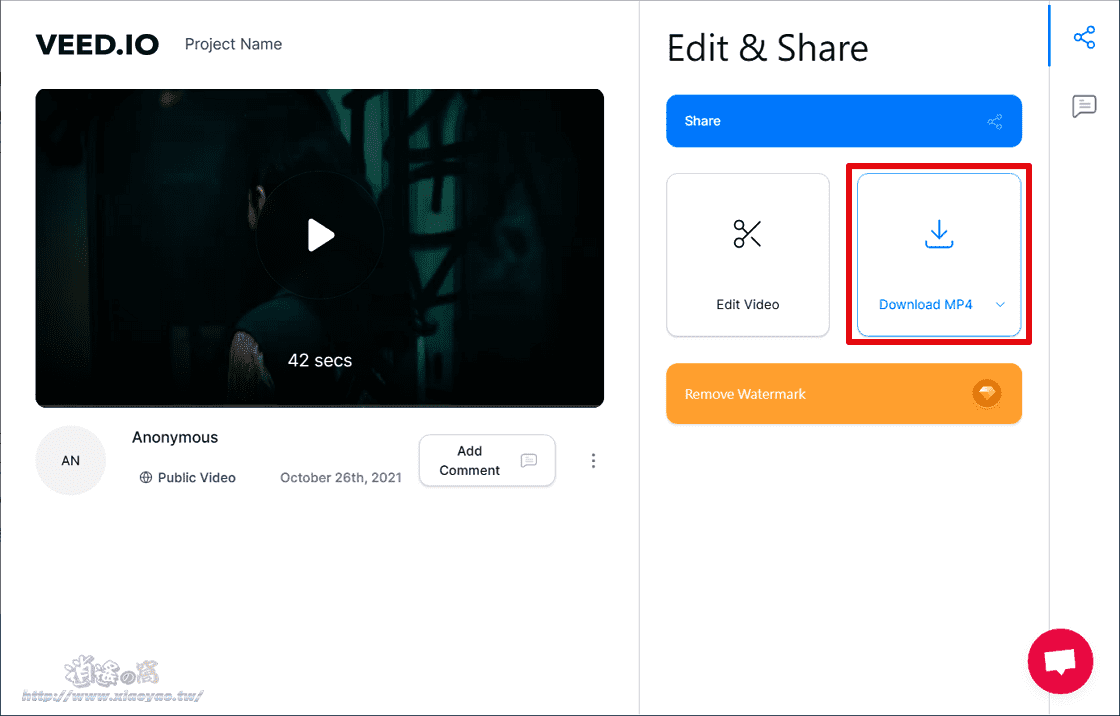Click the scissors icon for editing video
The image size is (1120, 716).
pyautogui.click(x=748, y=234)
